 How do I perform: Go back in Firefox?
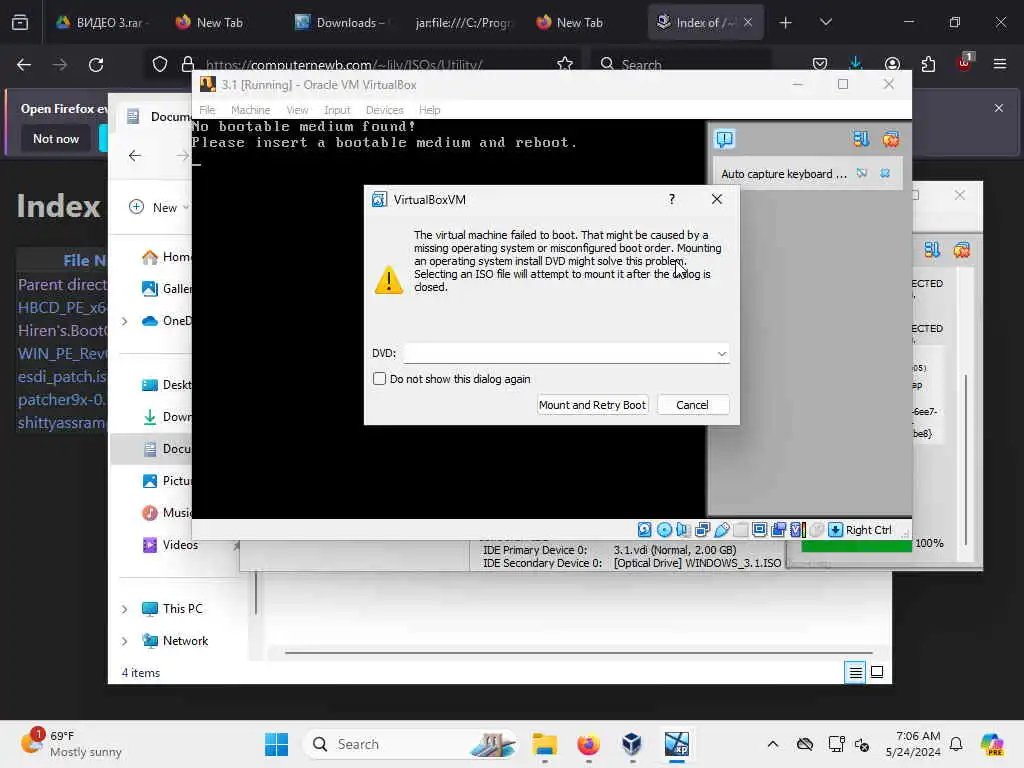[24, 65]
